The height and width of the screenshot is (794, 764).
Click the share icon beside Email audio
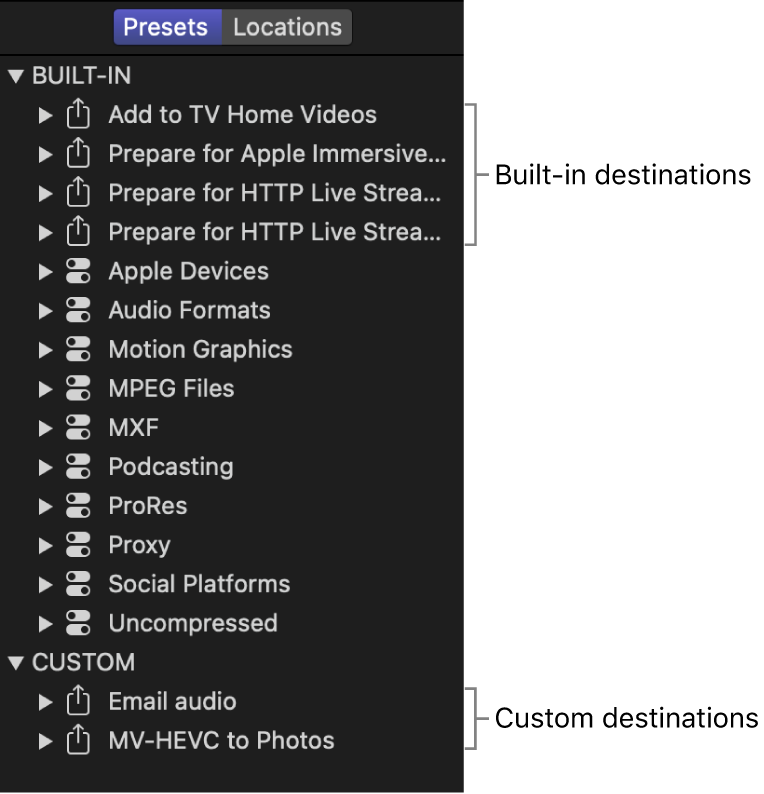[x=78, y=702]
